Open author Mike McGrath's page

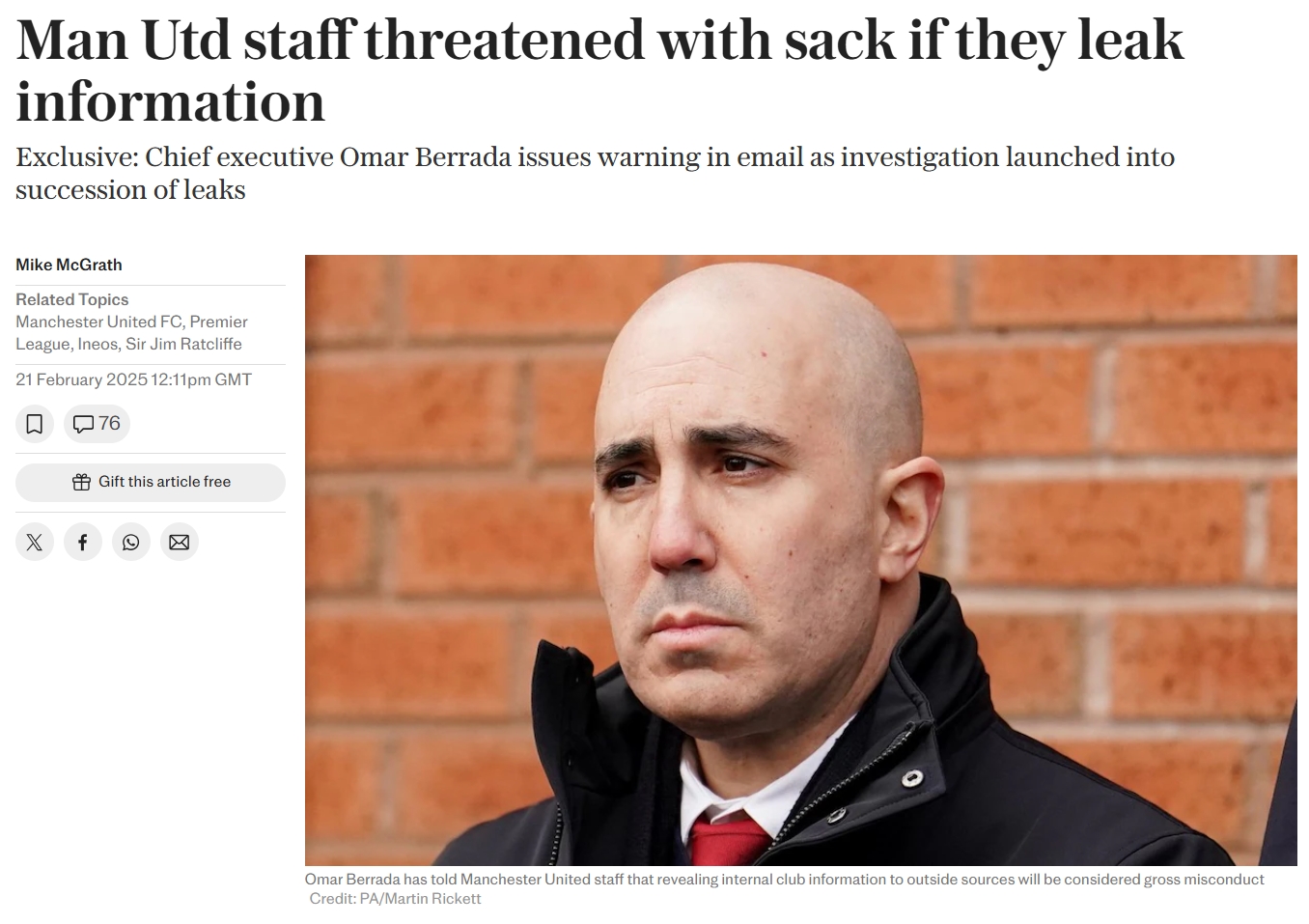tap(69, 265)
